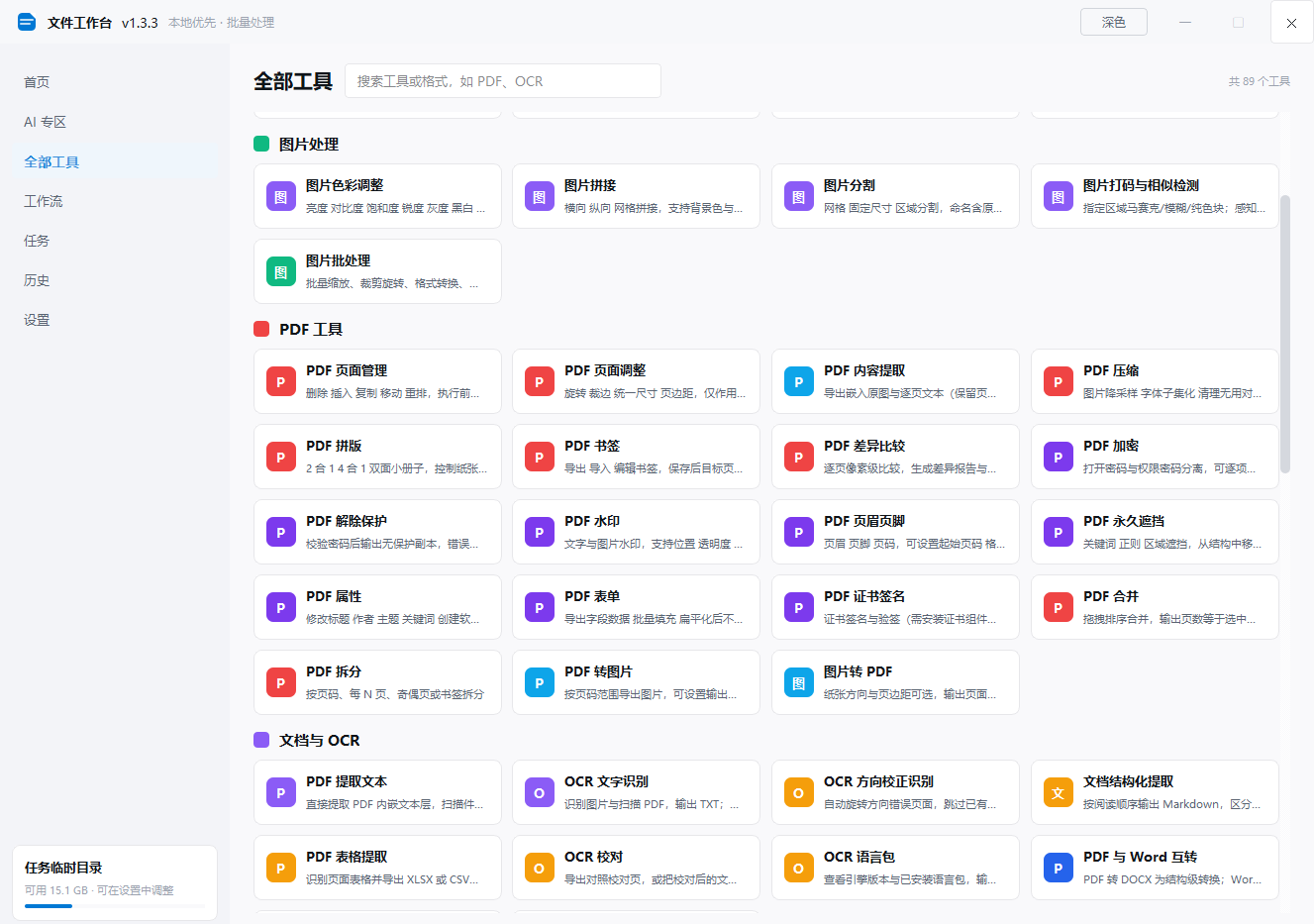Screen dimensions: 1314x924
Task: Open the AI 专区 sidebar section
Action: coord(115,122)
